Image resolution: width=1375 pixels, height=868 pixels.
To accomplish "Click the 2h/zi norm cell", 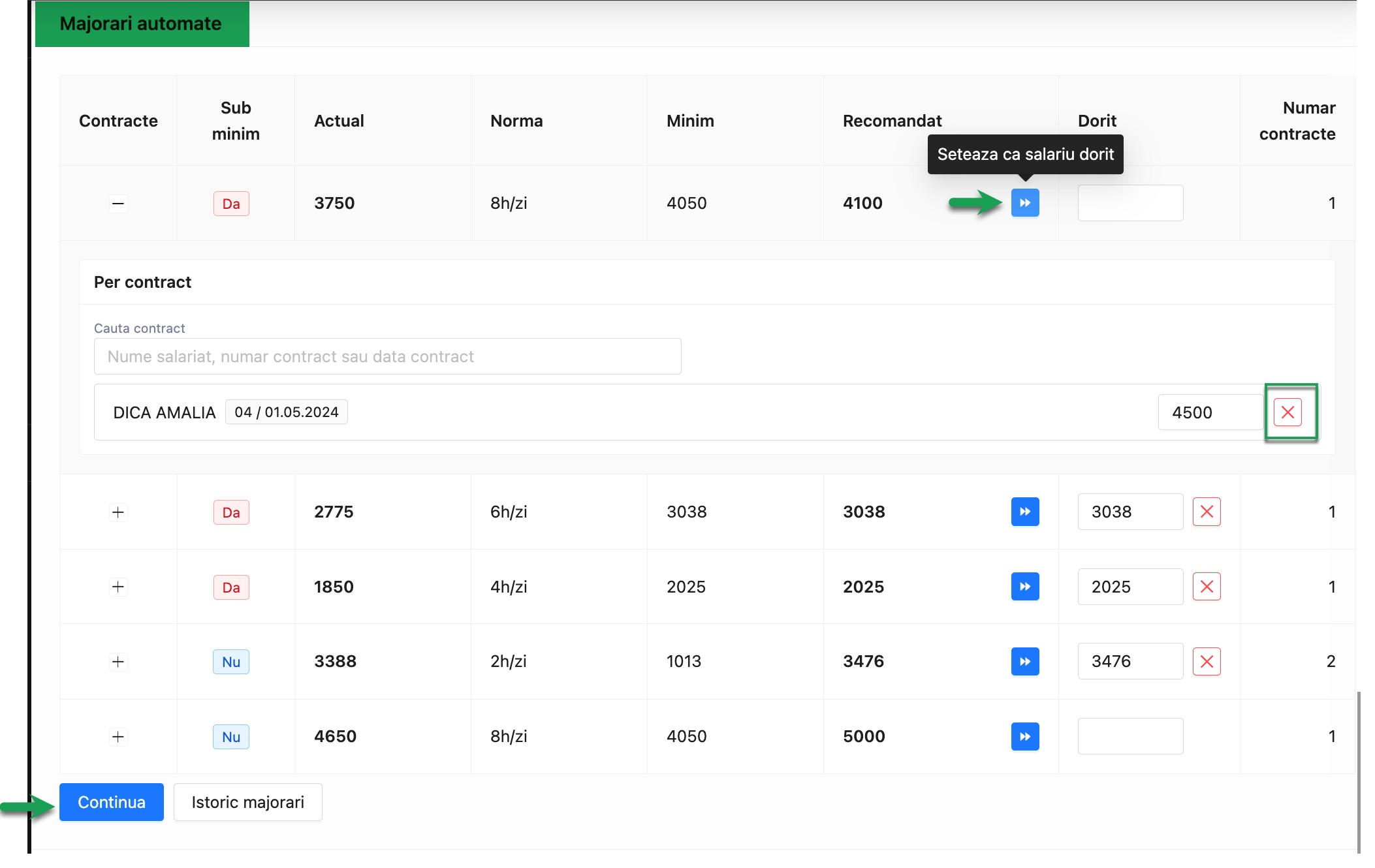I will 509,661.
